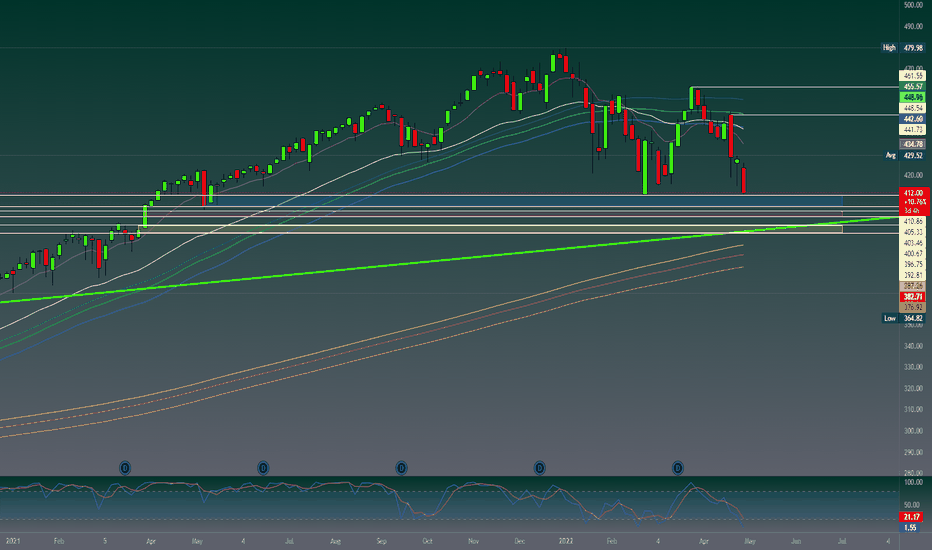Open the dividend marker near March 2022
The height and width of the screenshot is (550, 932).
(x=678, y=469)
